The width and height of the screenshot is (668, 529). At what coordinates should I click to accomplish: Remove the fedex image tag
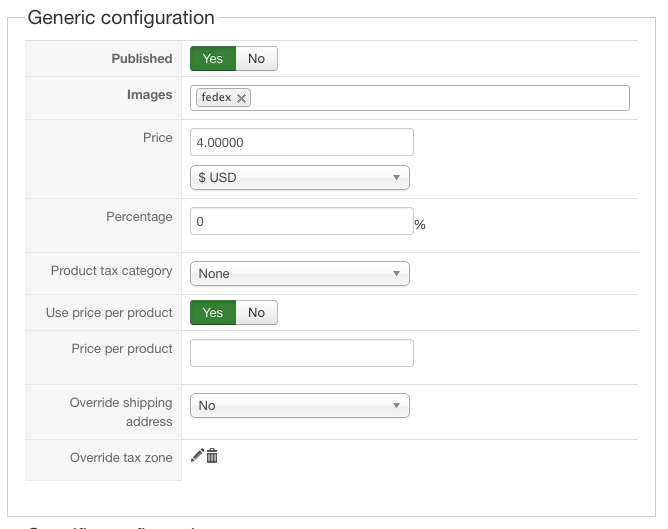(242, 98)
